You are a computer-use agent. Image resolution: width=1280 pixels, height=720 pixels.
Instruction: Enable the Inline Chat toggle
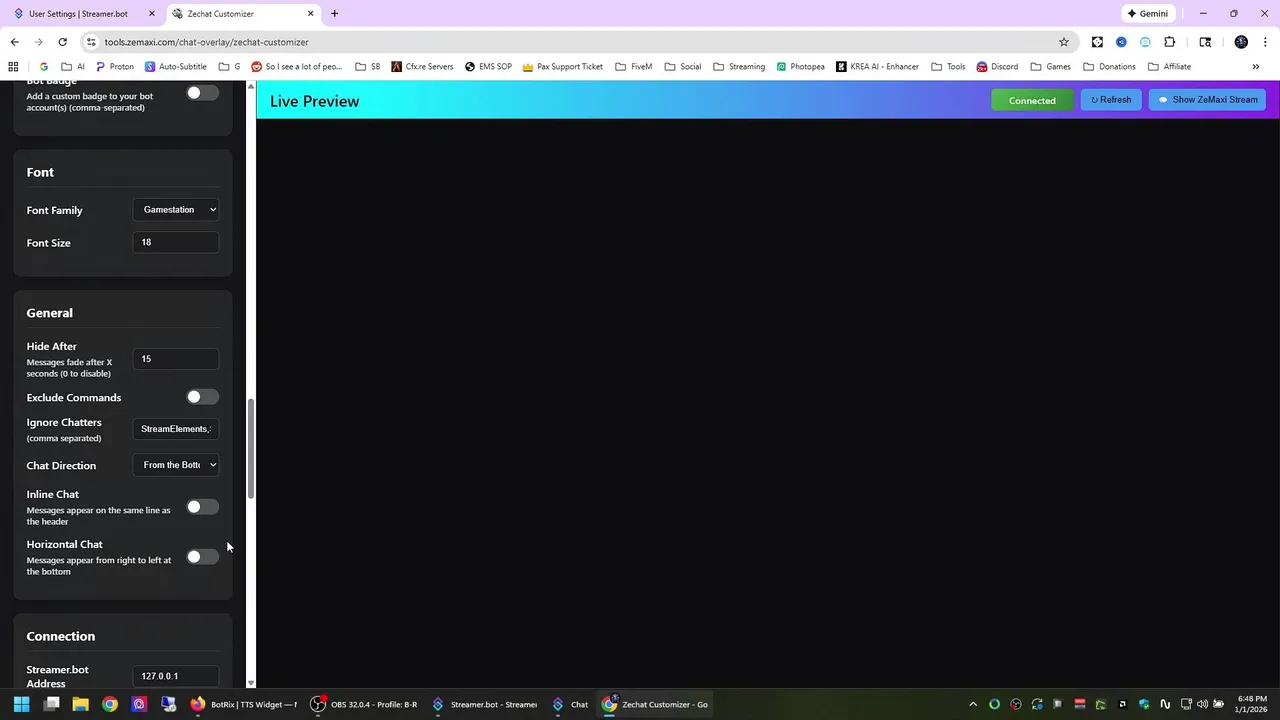202,507
